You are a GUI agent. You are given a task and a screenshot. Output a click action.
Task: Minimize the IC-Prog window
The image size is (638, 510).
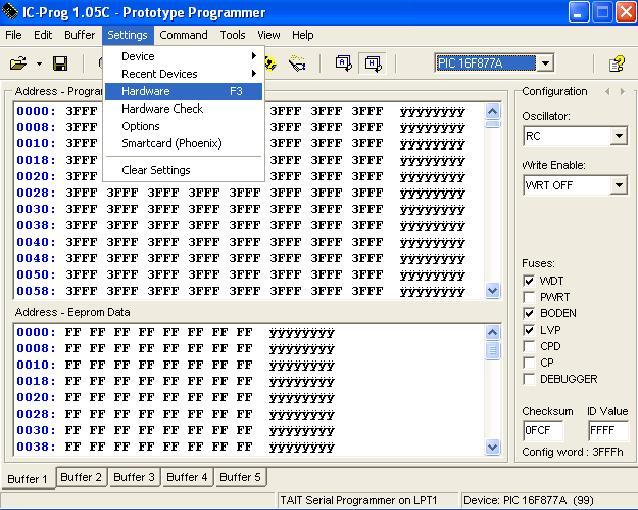(578, 12)
